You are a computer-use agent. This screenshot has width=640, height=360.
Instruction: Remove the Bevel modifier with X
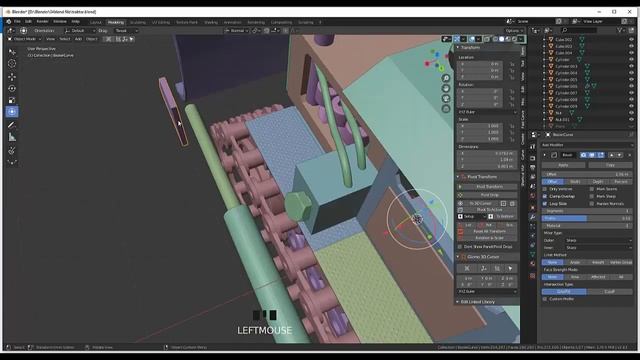(629, 155)
